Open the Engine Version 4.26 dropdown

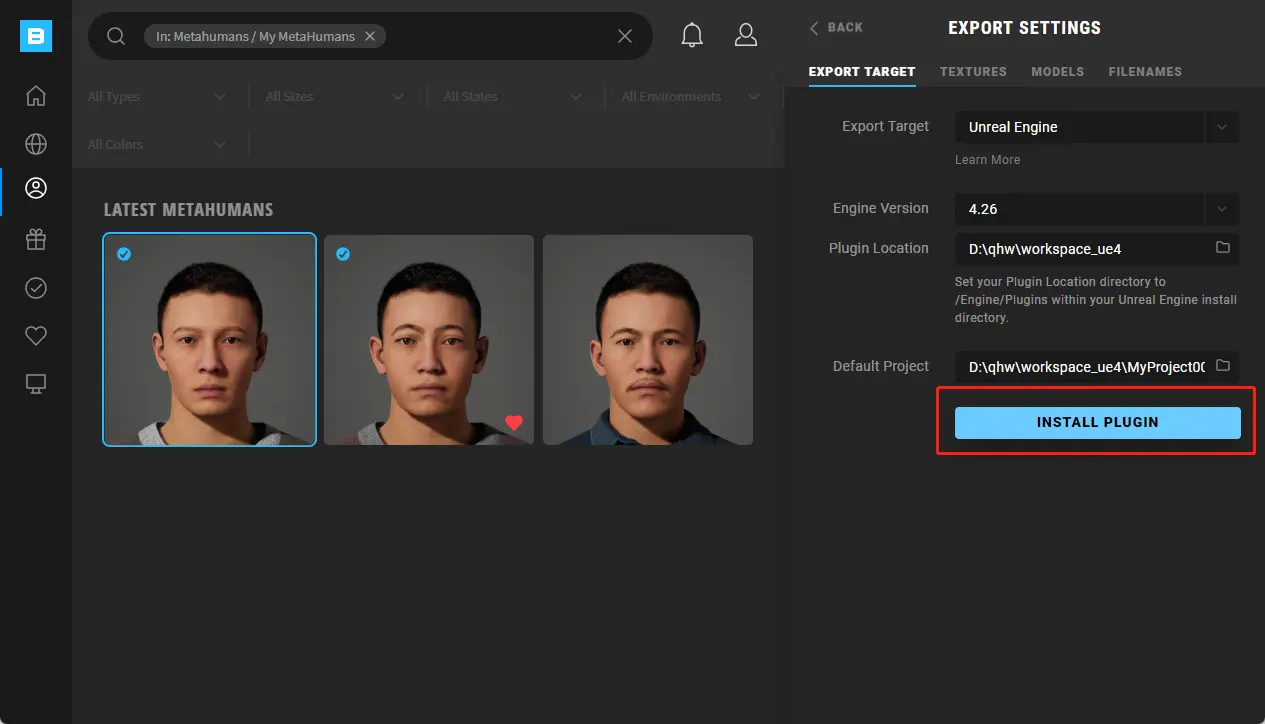(1097, 209)
